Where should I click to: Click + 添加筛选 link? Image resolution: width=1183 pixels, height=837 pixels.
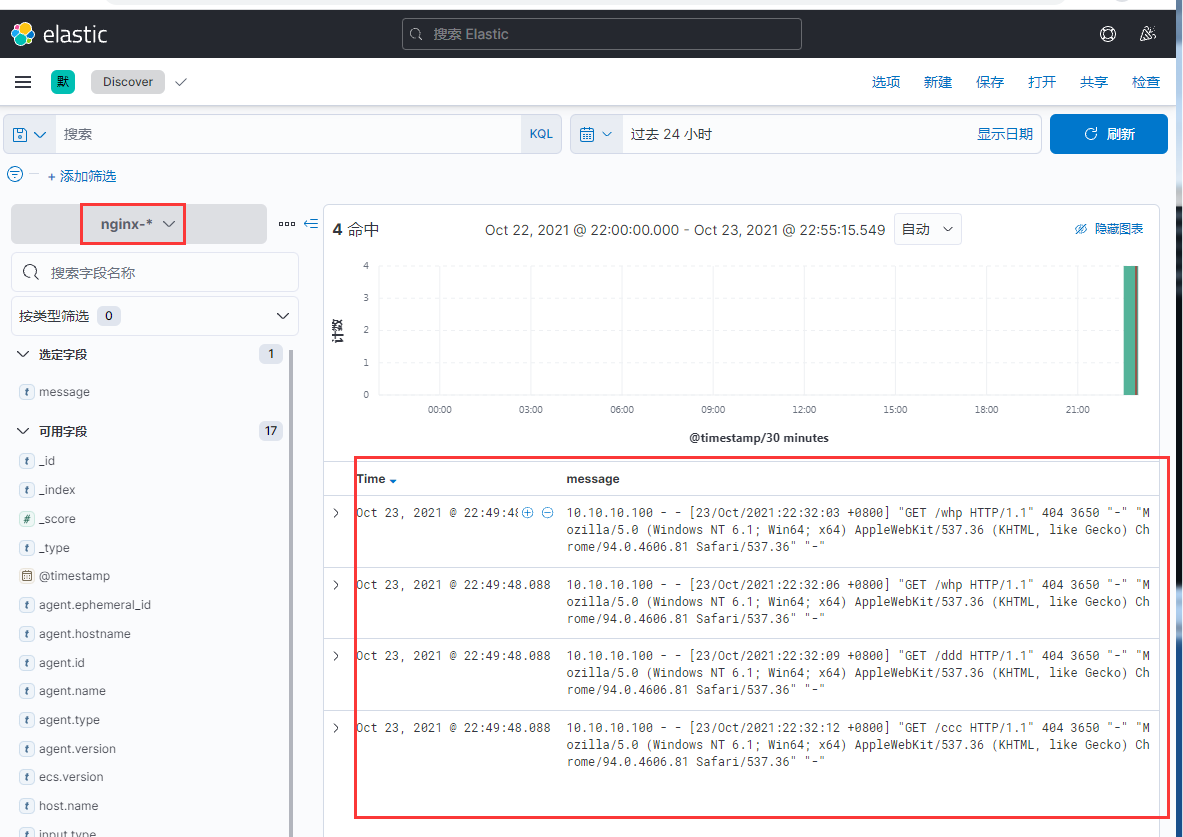pos(81,176)
